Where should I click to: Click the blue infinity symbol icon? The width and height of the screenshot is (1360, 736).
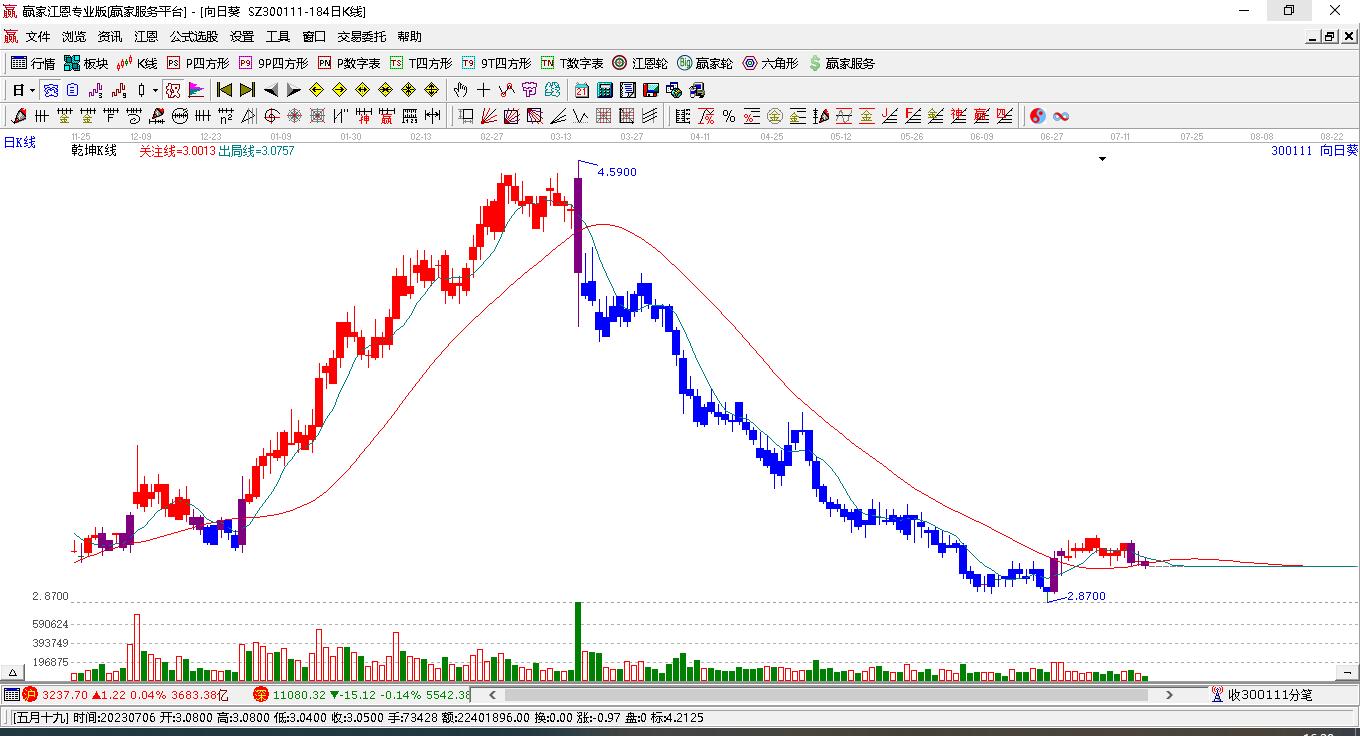[1060, 116]
